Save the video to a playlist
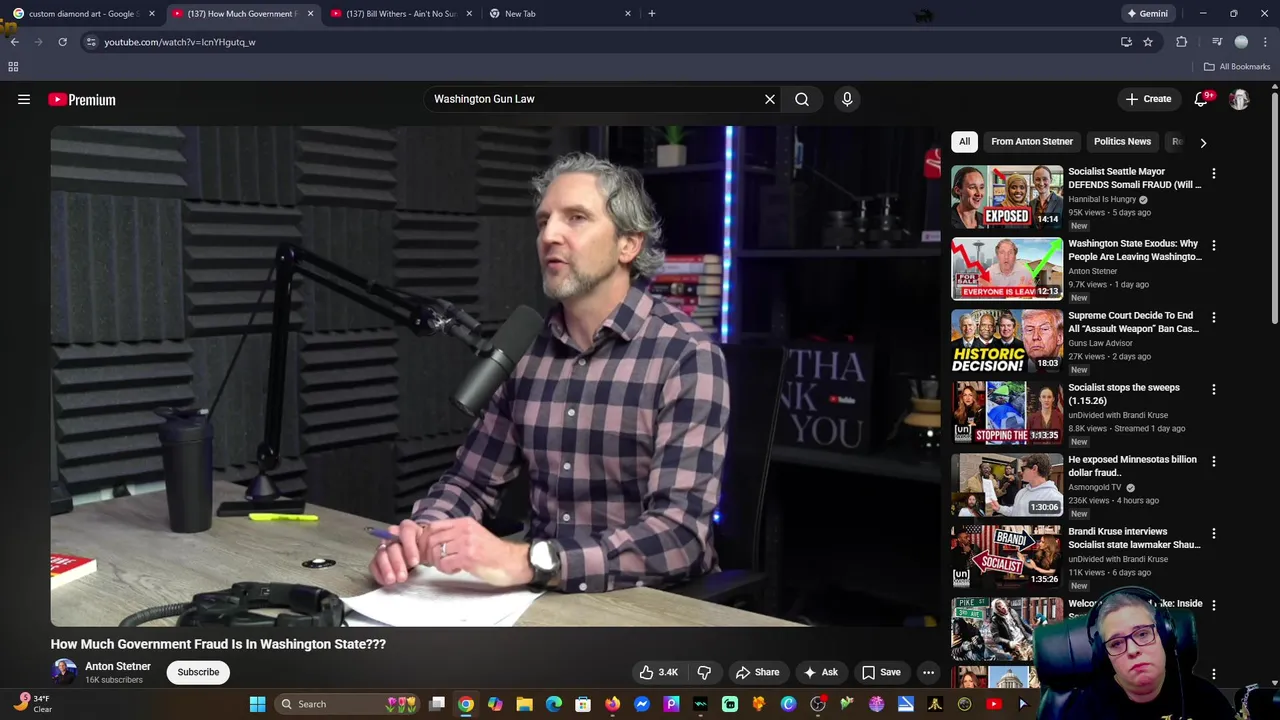Screen dimensions: 1280x720 click(x=881, y=672)
